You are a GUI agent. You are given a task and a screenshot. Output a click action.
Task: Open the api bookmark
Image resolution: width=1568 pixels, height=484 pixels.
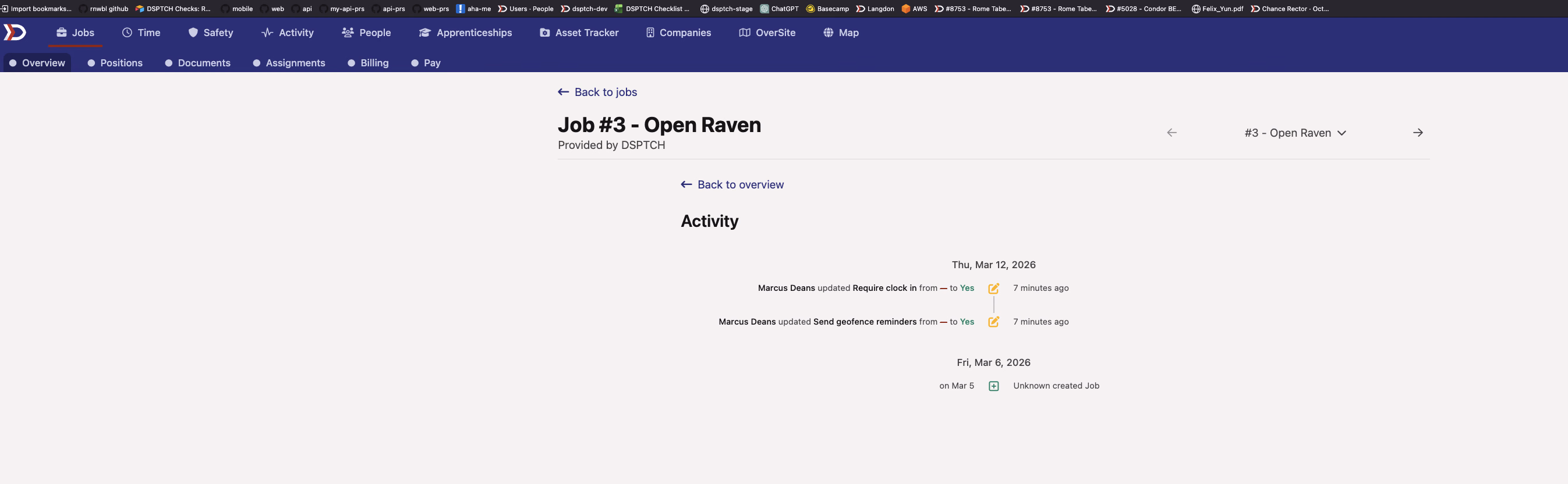(302, 9)
